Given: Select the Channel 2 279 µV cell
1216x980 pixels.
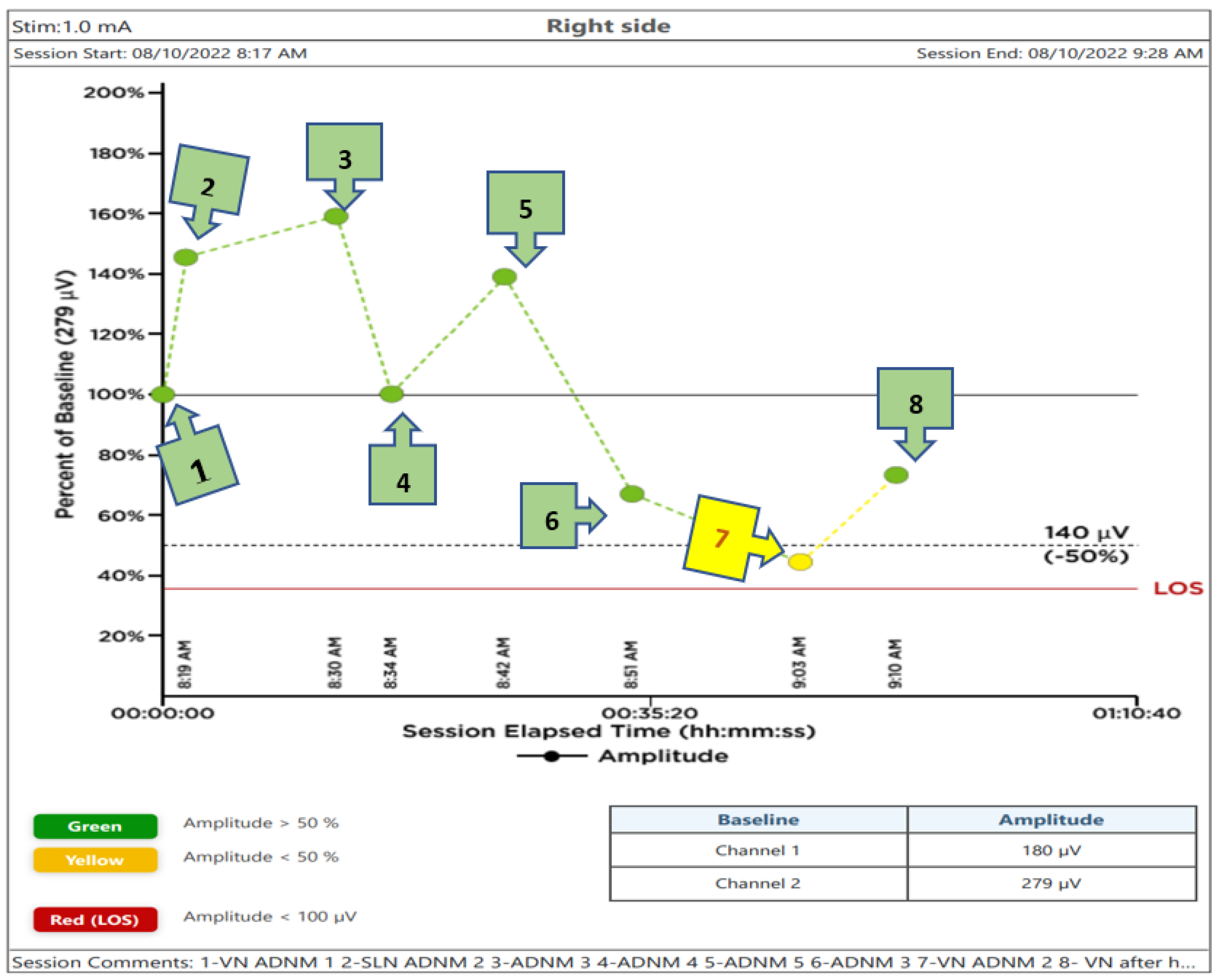Looking at the screenshot, I should tap(1051, 883).
